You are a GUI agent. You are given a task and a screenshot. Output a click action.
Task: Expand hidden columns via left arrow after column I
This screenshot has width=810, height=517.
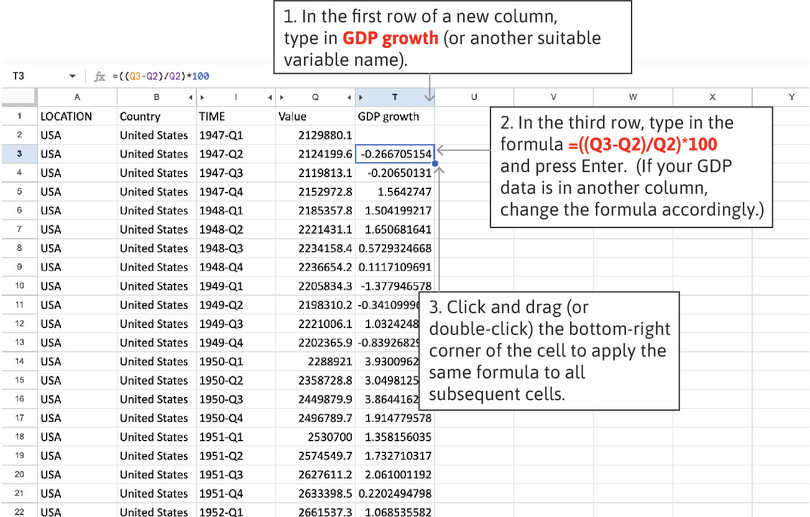click(x=270, y=97)
